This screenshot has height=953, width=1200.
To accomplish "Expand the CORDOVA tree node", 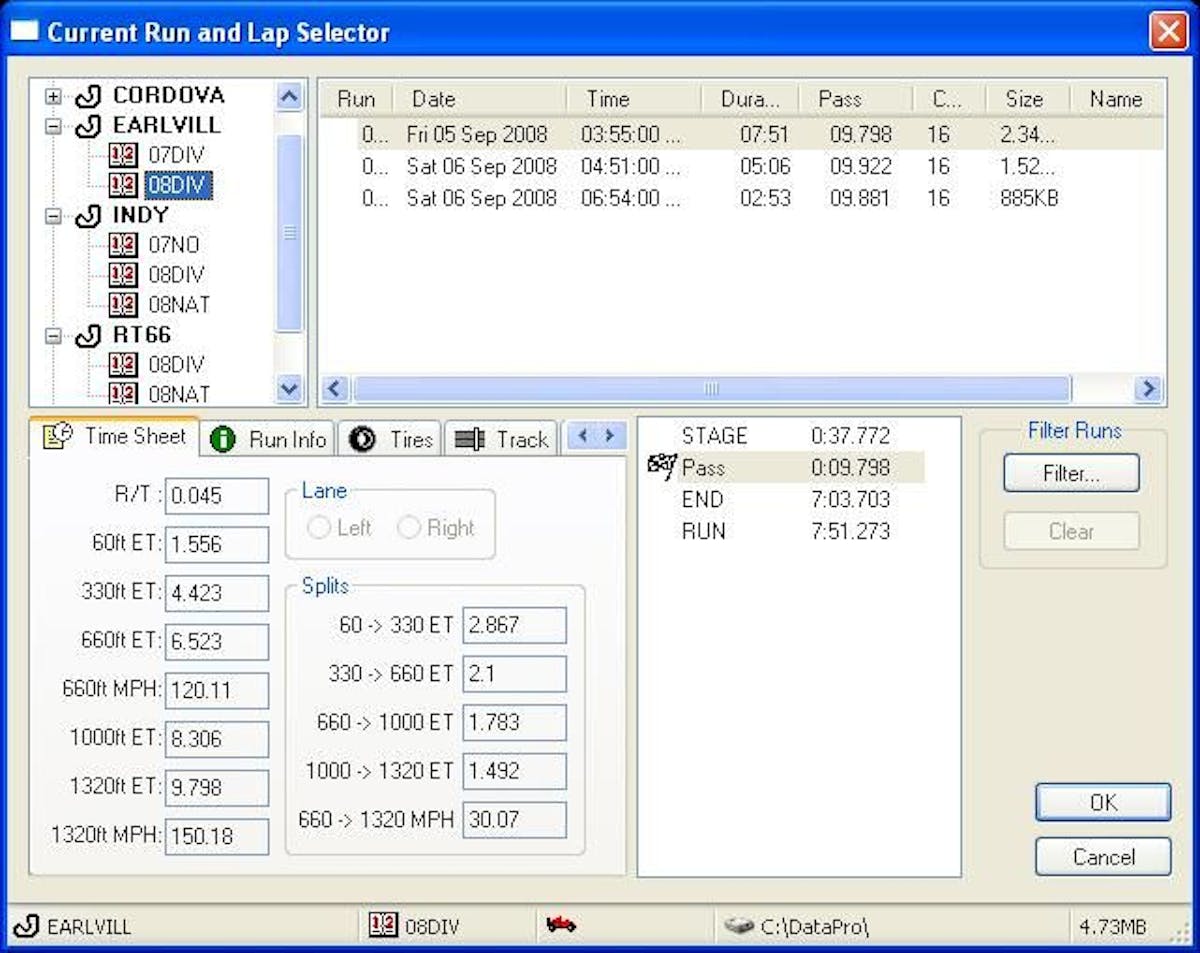I will [53, 97].
